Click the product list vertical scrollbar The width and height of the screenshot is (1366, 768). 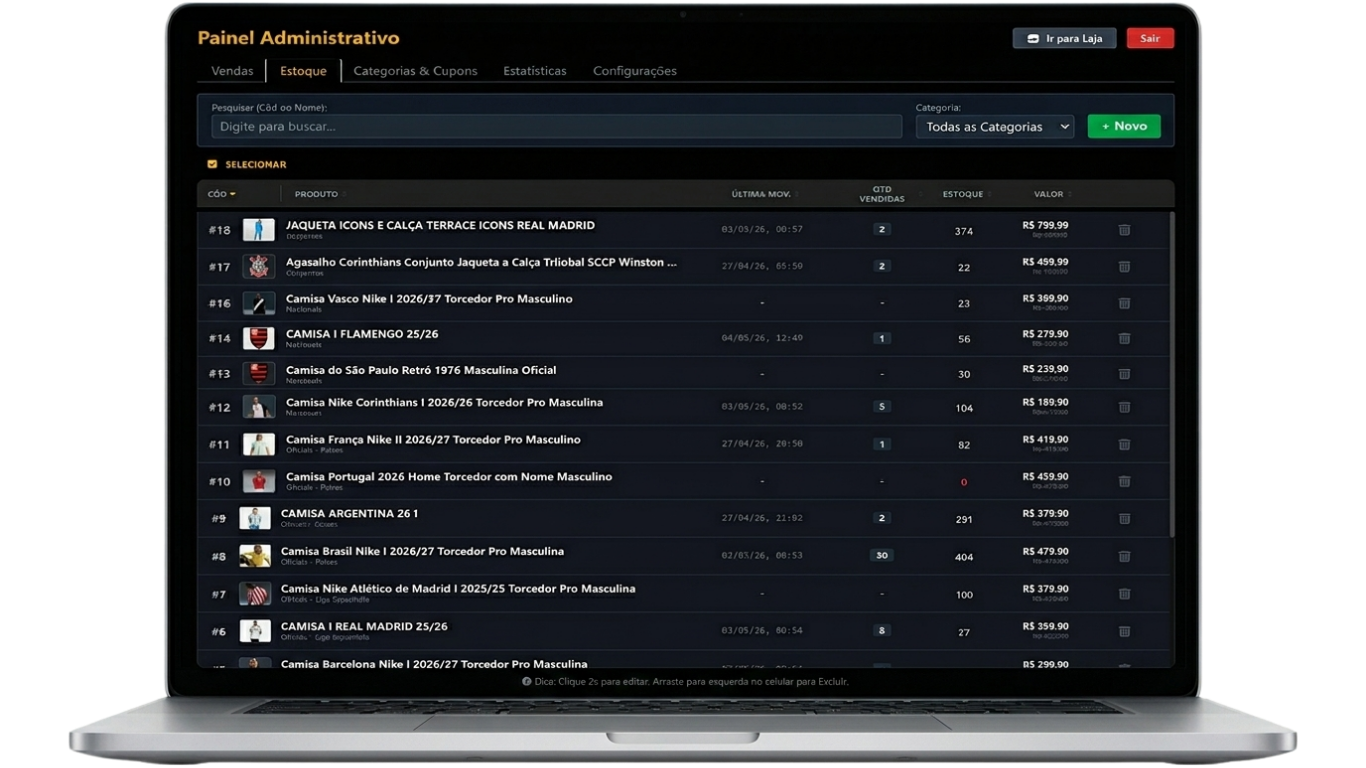click(x=1171, y=372)
